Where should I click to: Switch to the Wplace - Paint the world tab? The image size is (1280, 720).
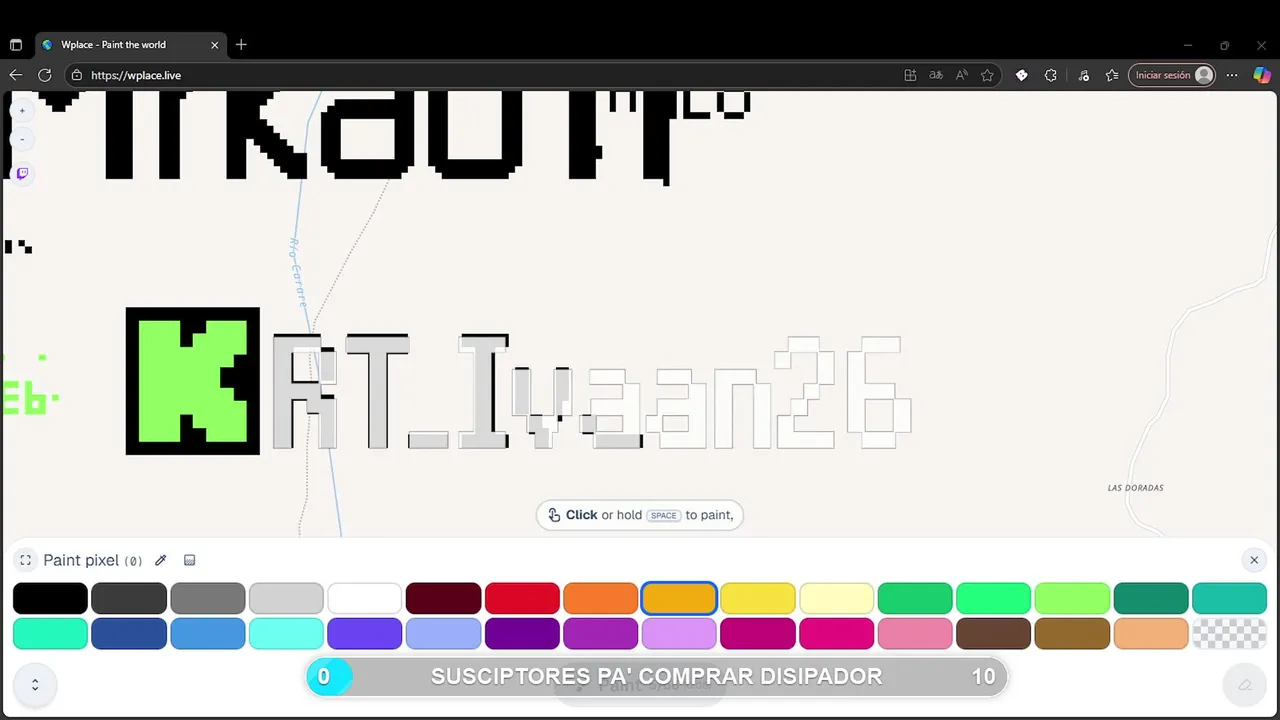130,45
